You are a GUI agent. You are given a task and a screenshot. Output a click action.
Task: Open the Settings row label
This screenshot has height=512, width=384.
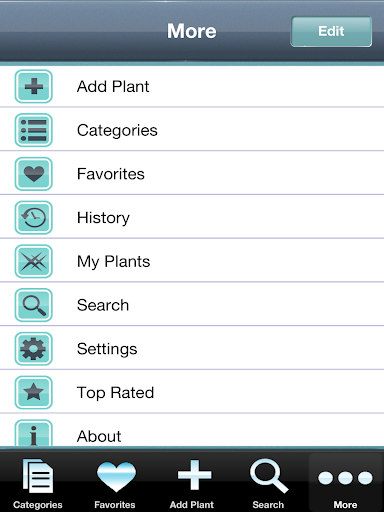[x=107, y=349]
